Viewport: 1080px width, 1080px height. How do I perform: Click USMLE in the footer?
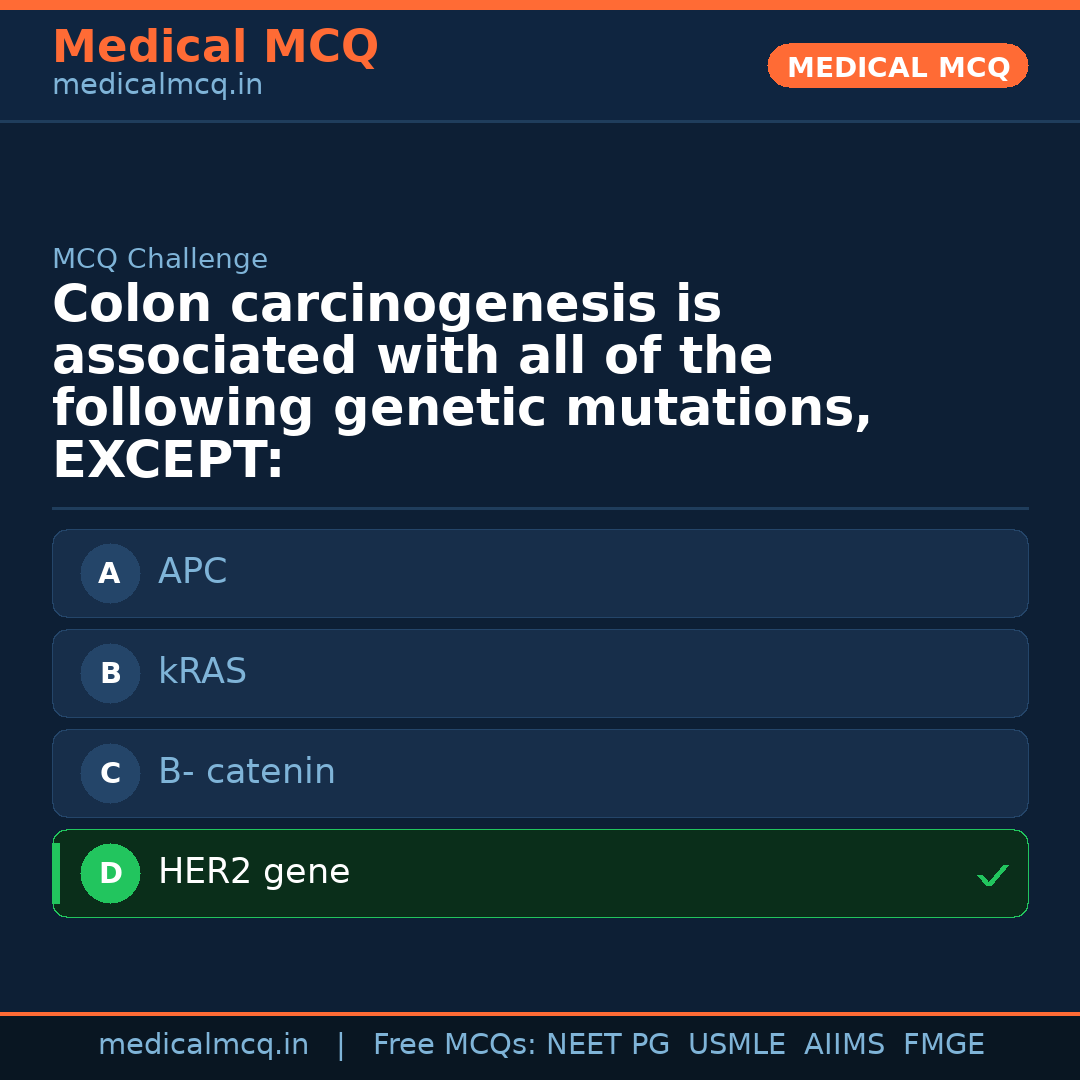736,1045
